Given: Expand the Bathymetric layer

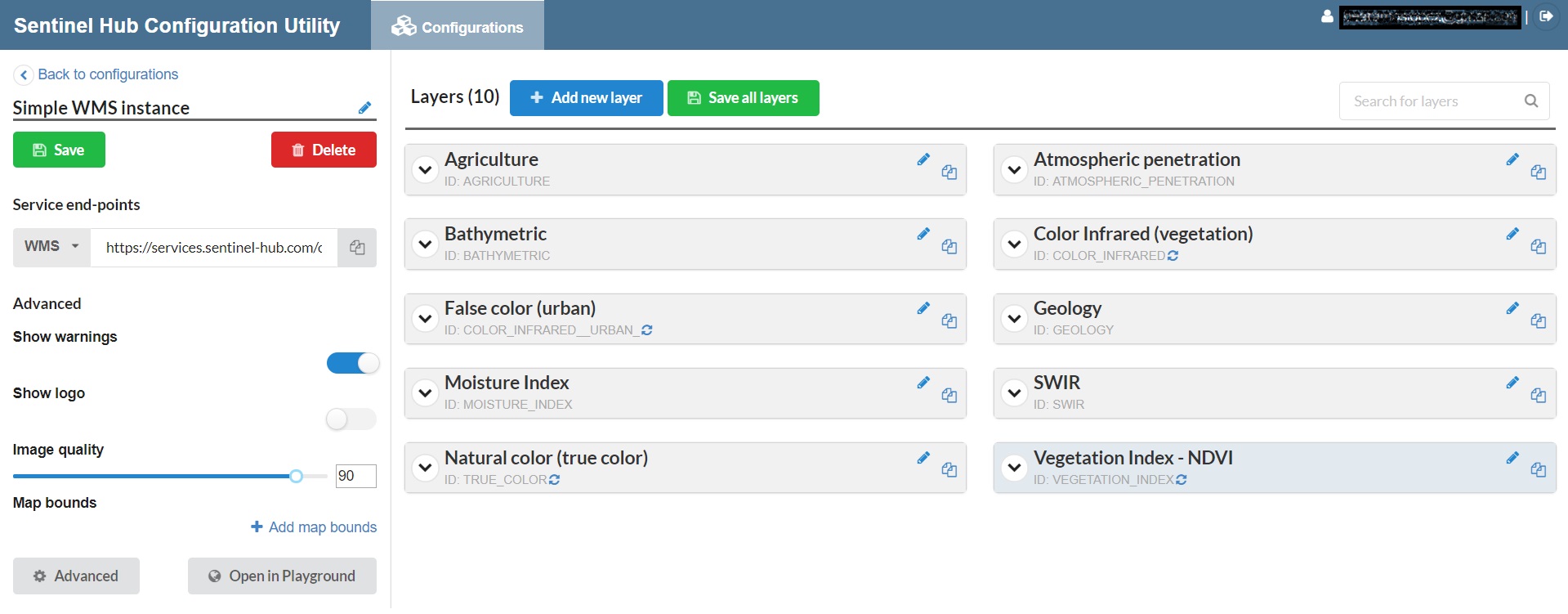Looking at the screenshot, I should pyautogui.click(x=425, y=244).
